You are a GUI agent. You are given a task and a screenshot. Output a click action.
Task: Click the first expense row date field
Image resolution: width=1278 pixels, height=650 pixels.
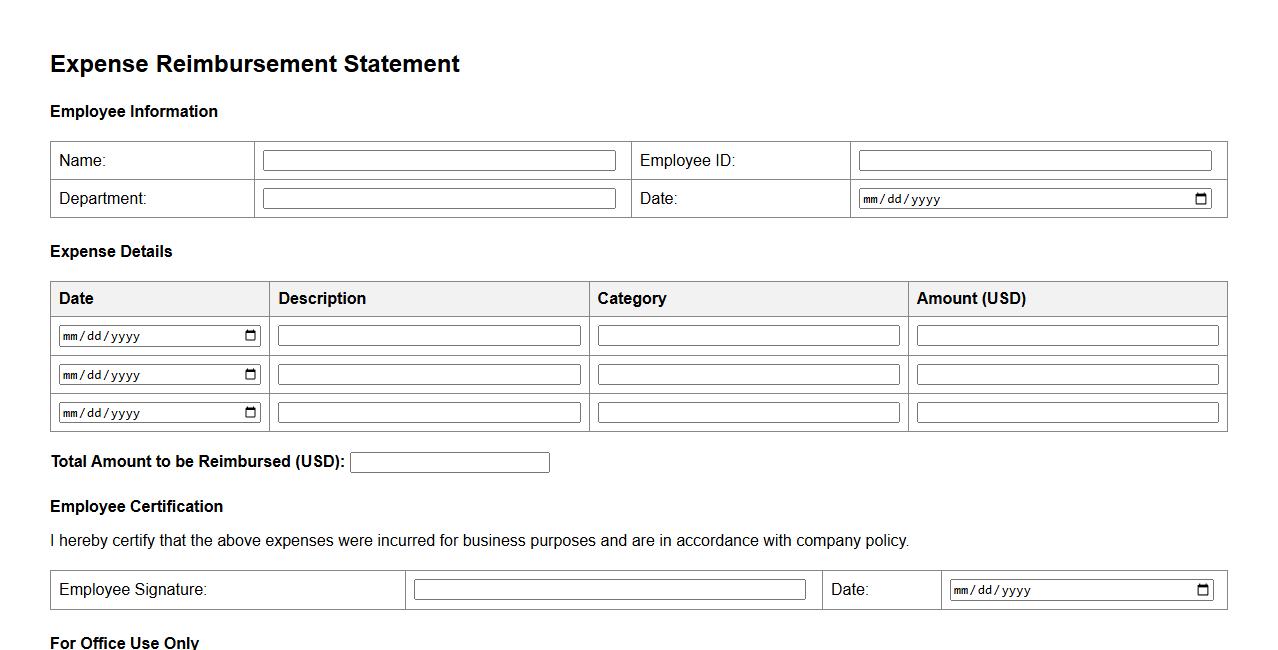point(140,336)
